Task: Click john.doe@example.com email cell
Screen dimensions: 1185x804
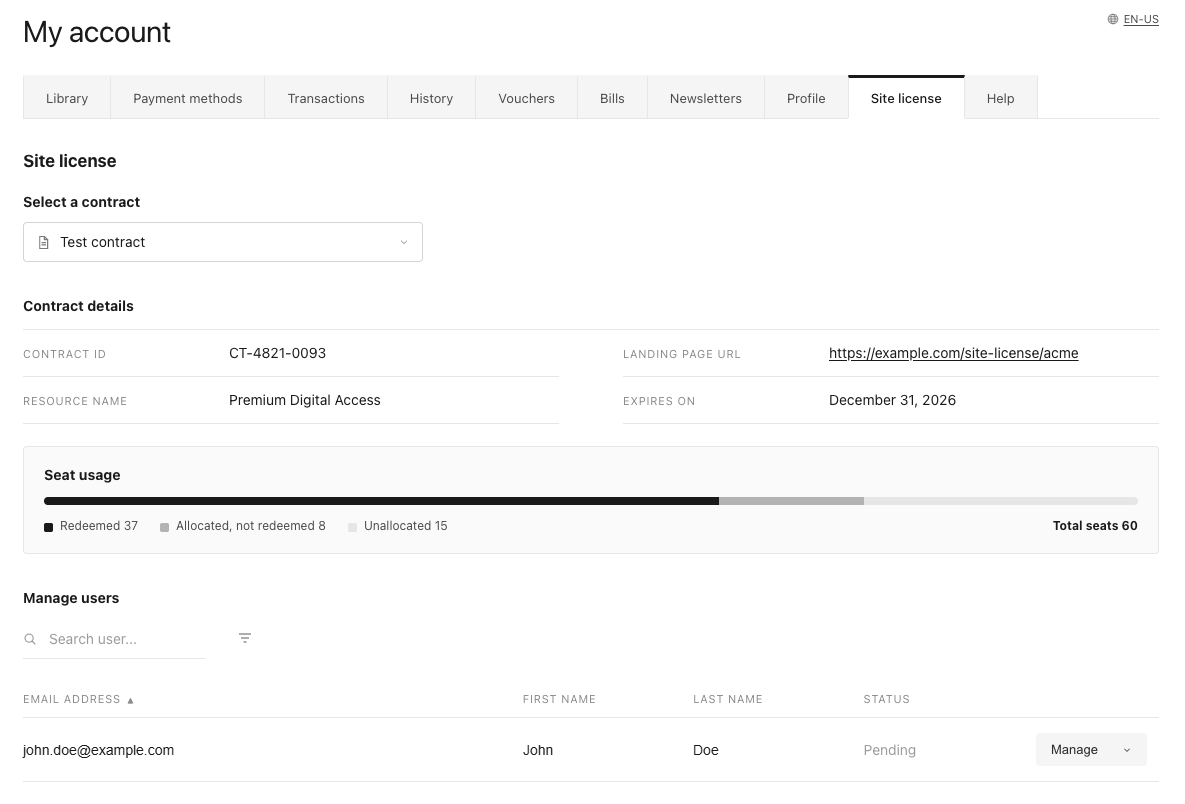Action: [x=98, y=750]
